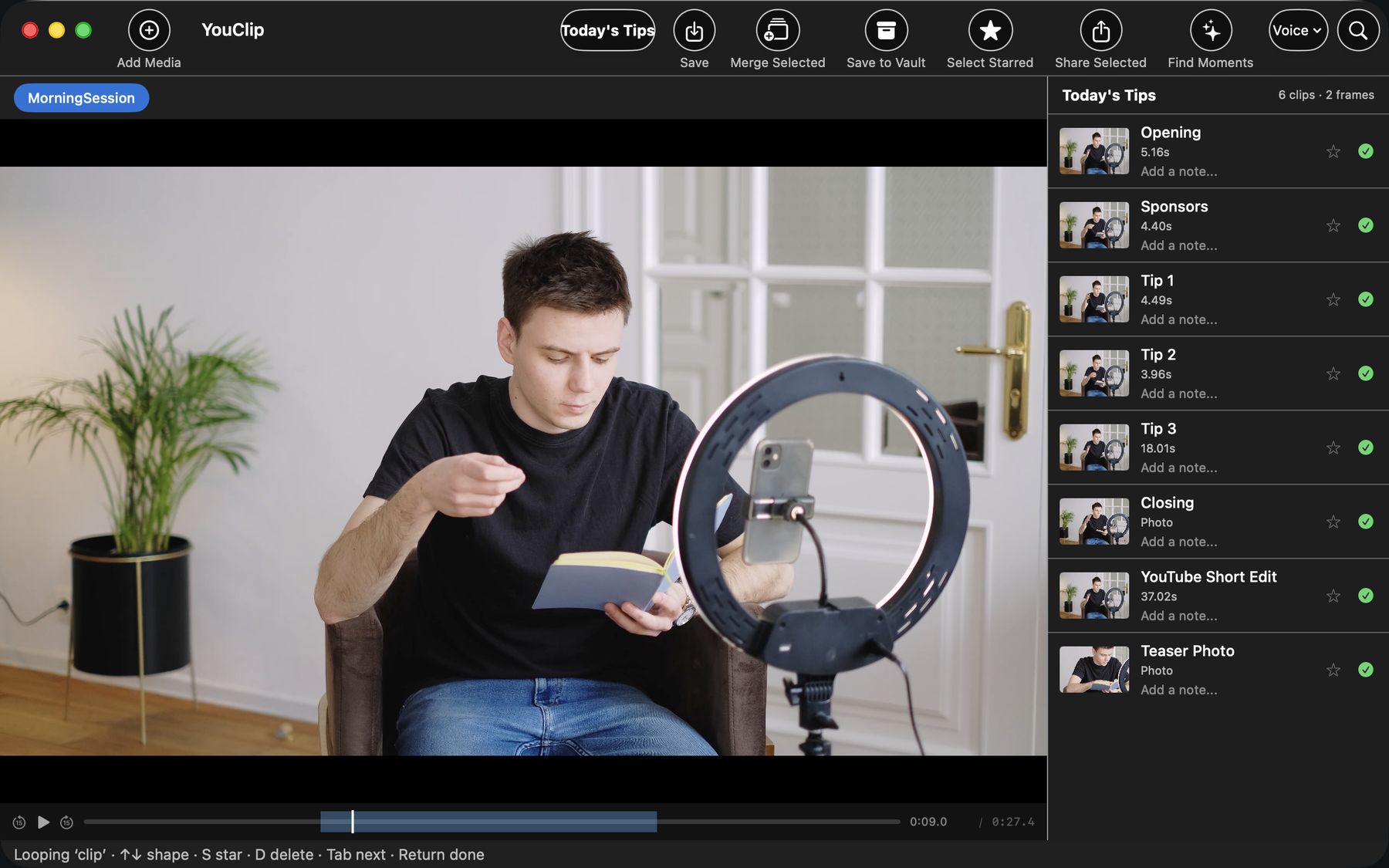Add a note to Tip 1 clip
This screenshot has height=868, width=1389.
pyautogui.click(x=1179, y=319)
